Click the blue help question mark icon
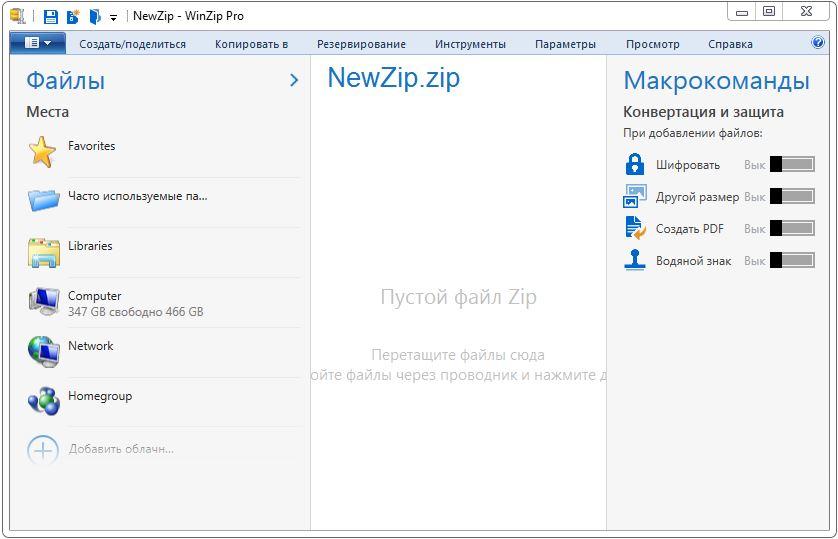The height and width of the screenshot is (539, 838). click(x=818, y=42)
